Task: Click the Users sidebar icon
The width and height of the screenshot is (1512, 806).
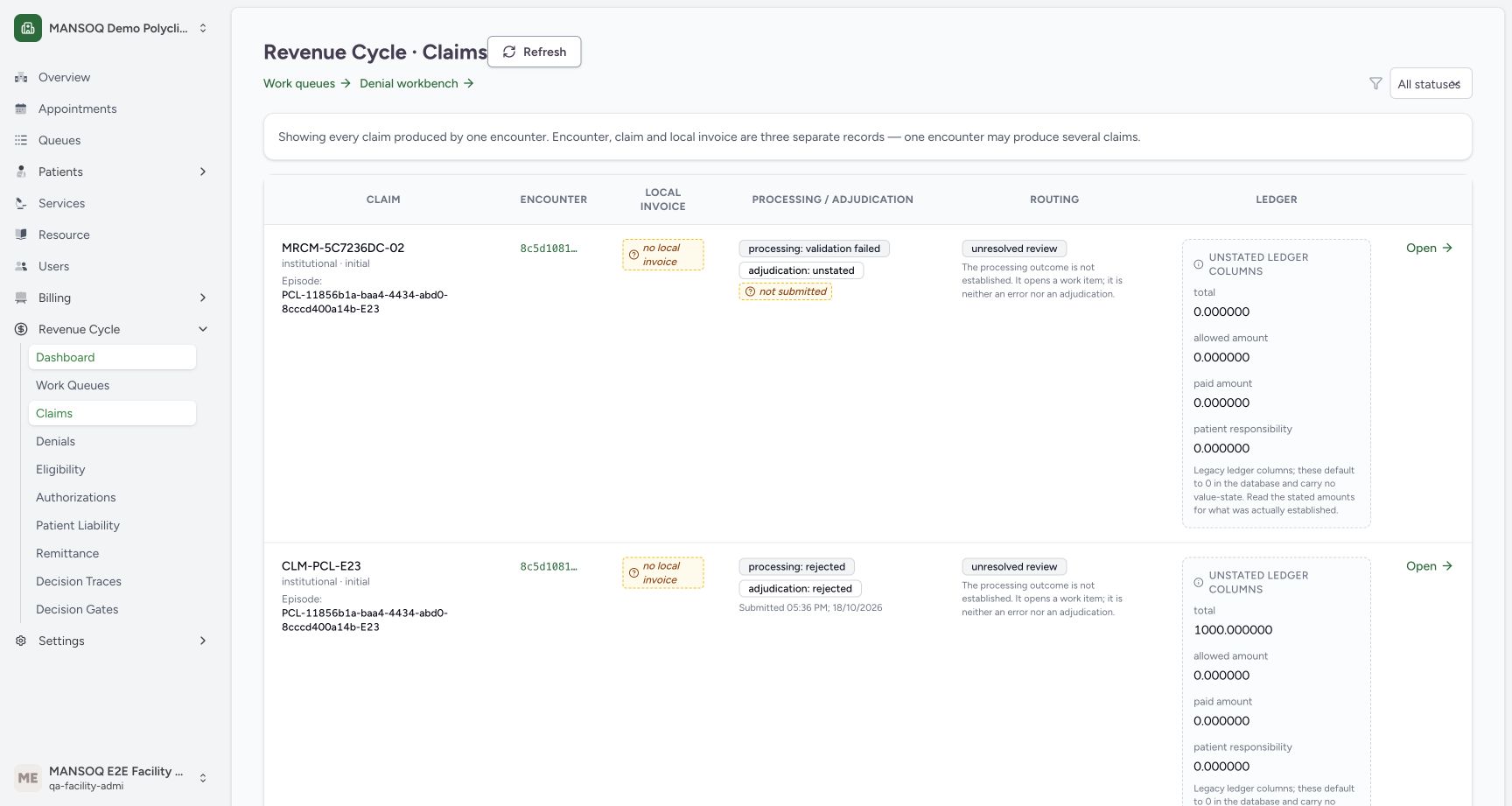Action: pos(21,267)
